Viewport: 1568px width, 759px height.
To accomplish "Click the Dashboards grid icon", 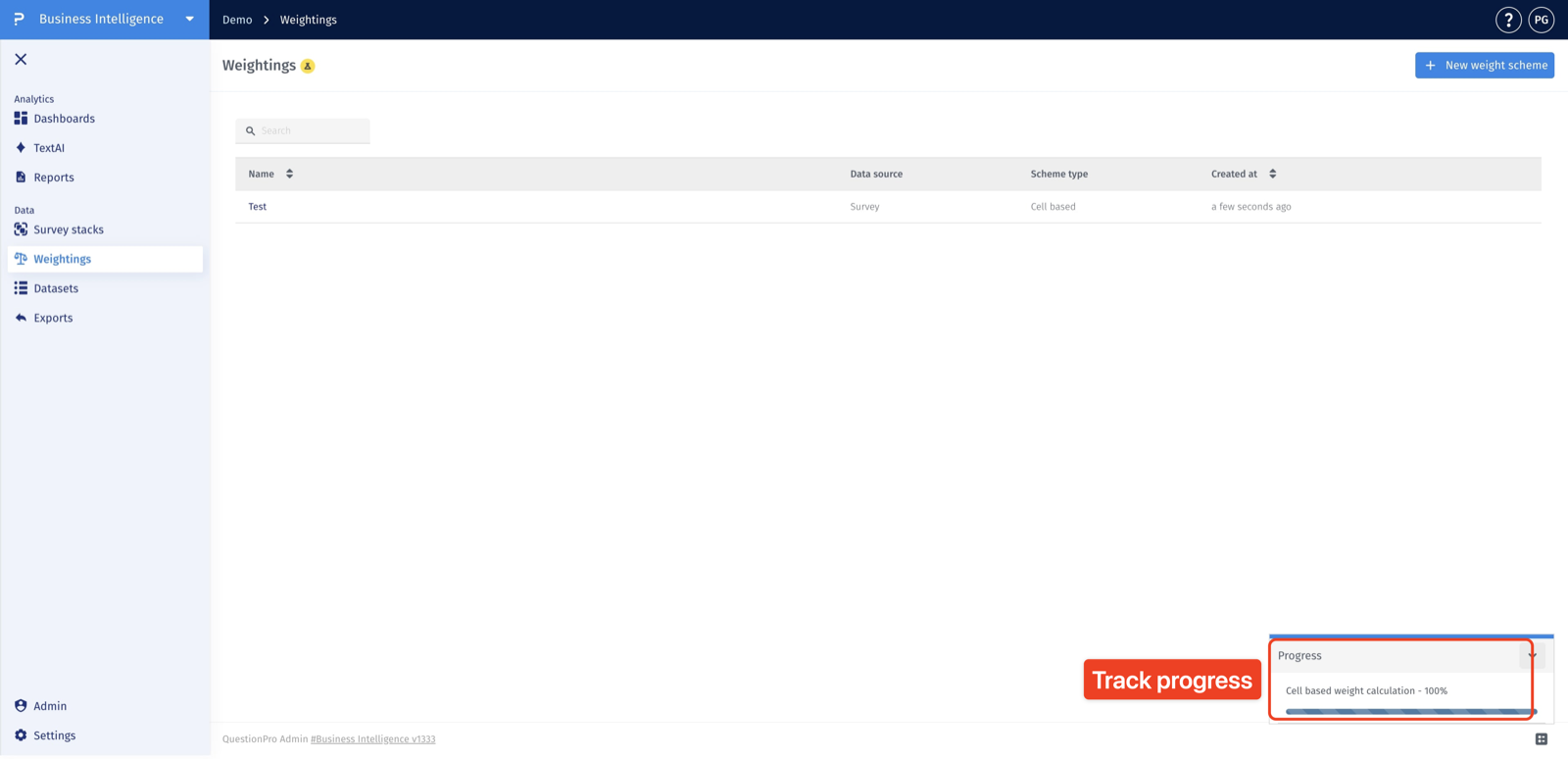I will (21, 119).
